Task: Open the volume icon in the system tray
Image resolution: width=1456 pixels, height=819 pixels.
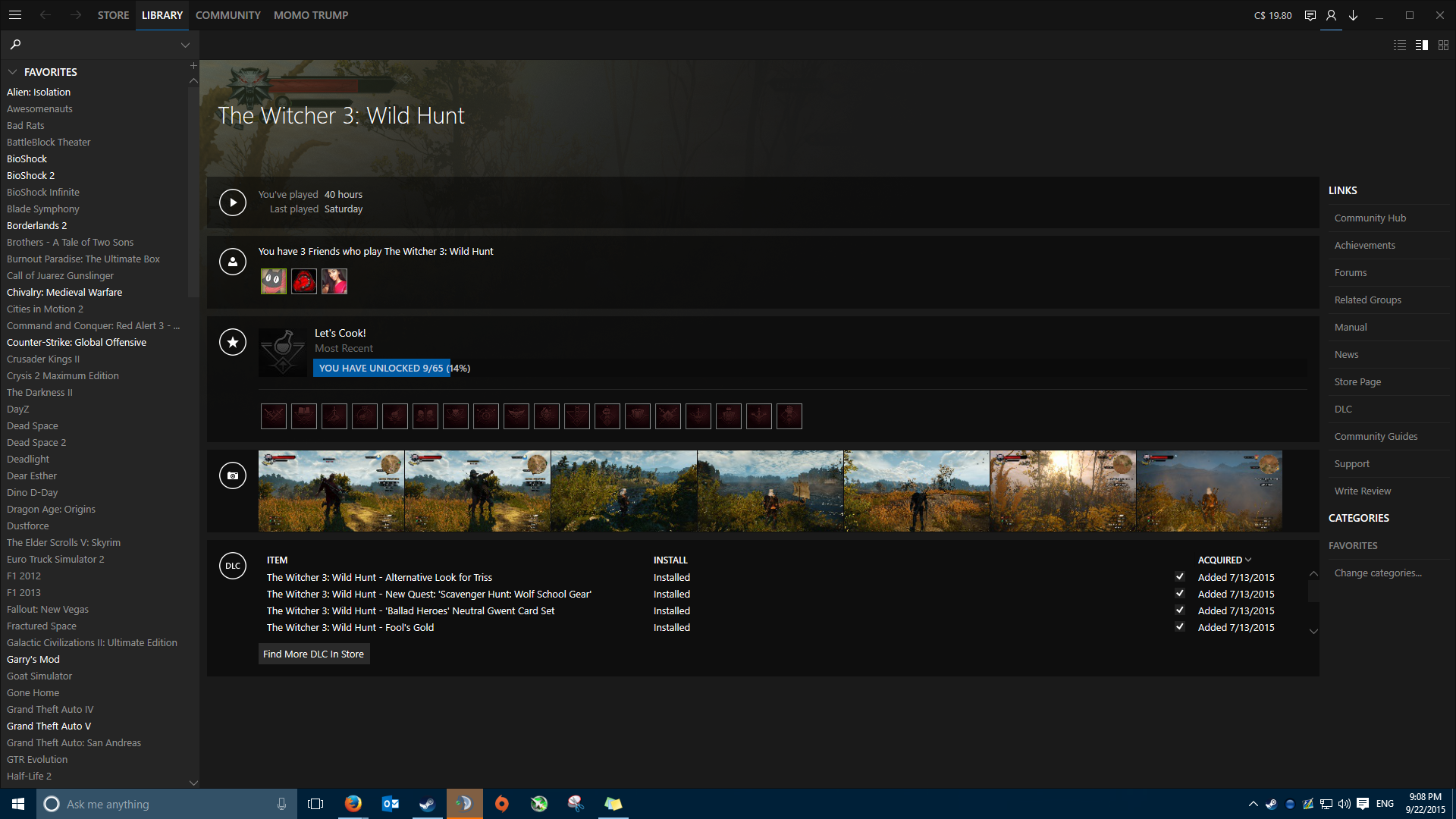Action: tap(1345, 804)
